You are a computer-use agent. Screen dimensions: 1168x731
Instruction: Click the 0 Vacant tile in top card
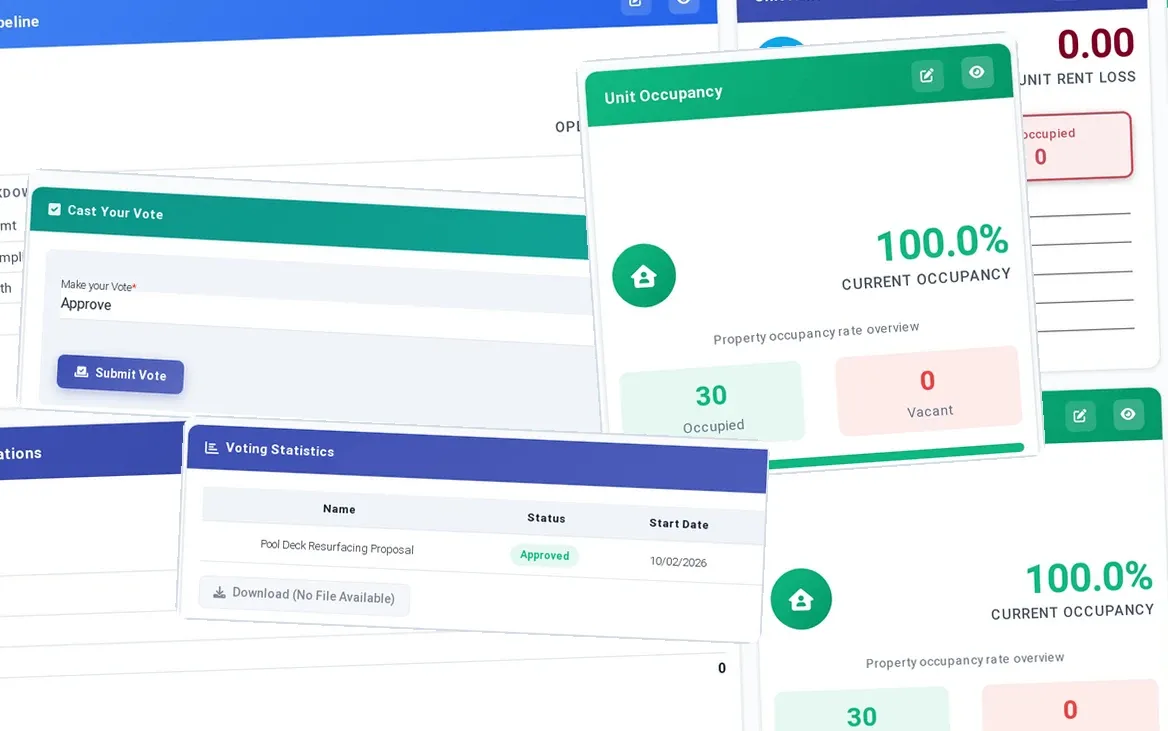point(928,390)
